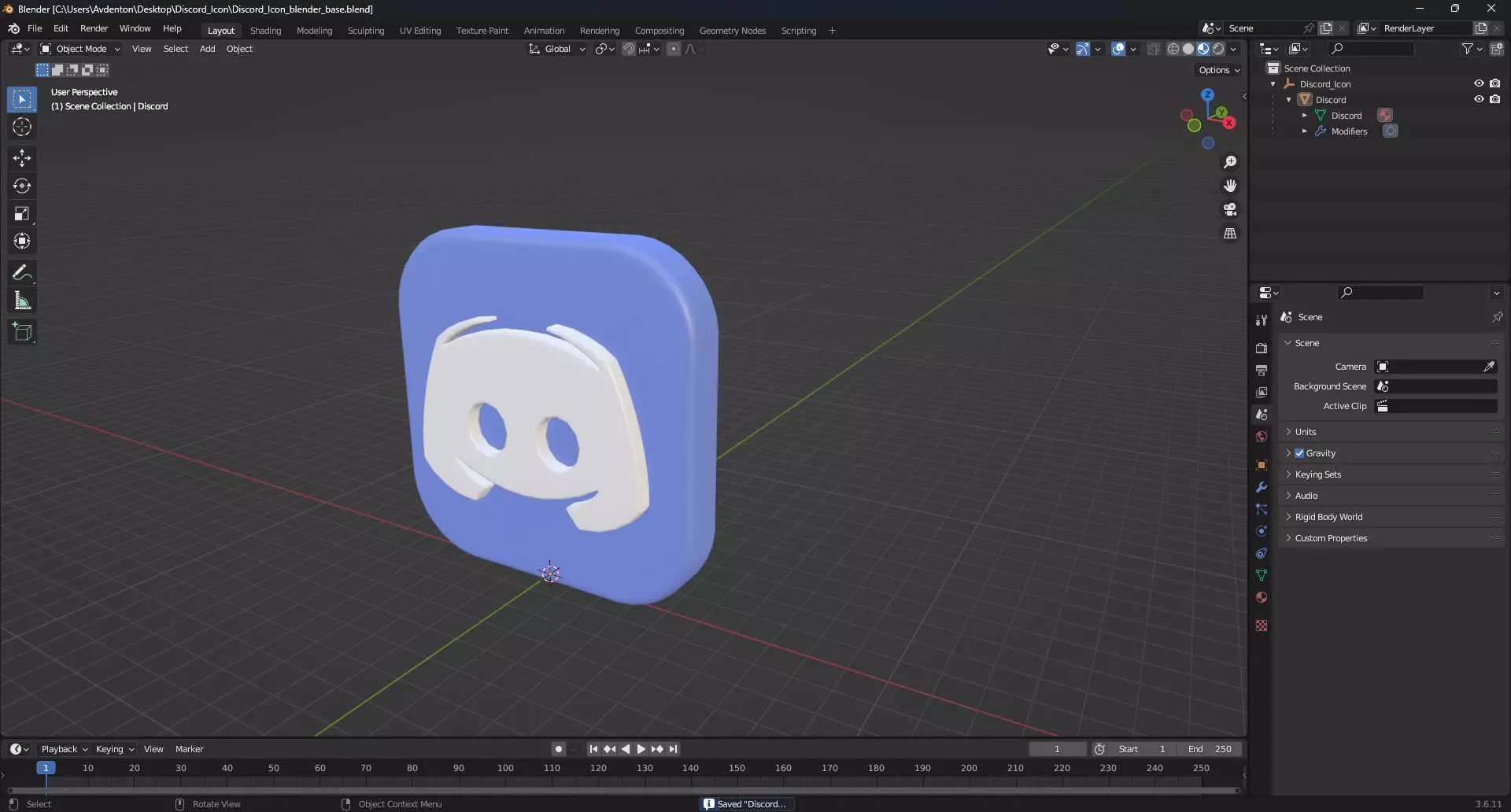Open the Object Data mesh properties tab
The width and height of the screenshot is (1511, 812).
1262,575
